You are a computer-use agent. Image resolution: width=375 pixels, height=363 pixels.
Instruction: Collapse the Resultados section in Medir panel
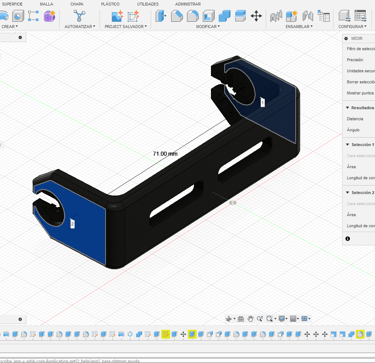pos(347,108)
